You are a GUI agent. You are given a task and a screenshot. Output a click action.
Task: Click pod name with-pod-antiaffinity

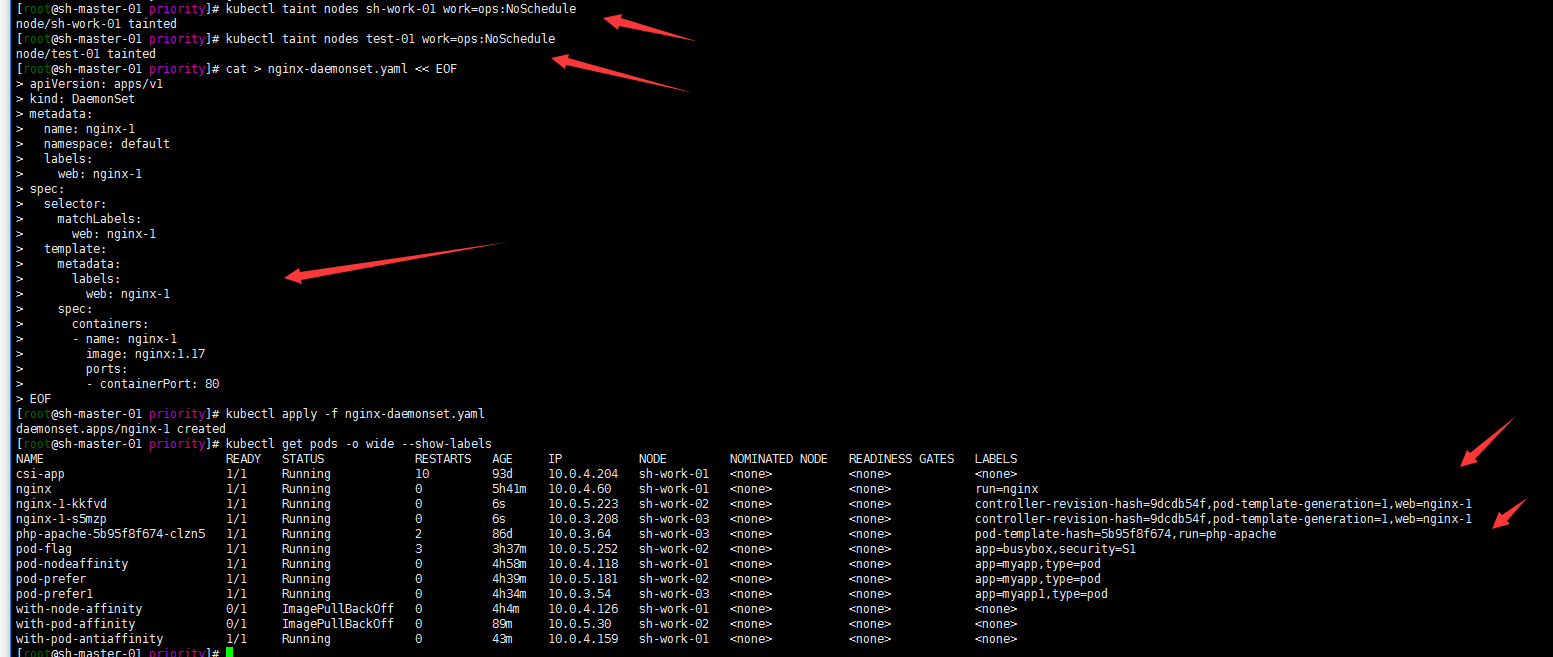[x=89, y=639]
